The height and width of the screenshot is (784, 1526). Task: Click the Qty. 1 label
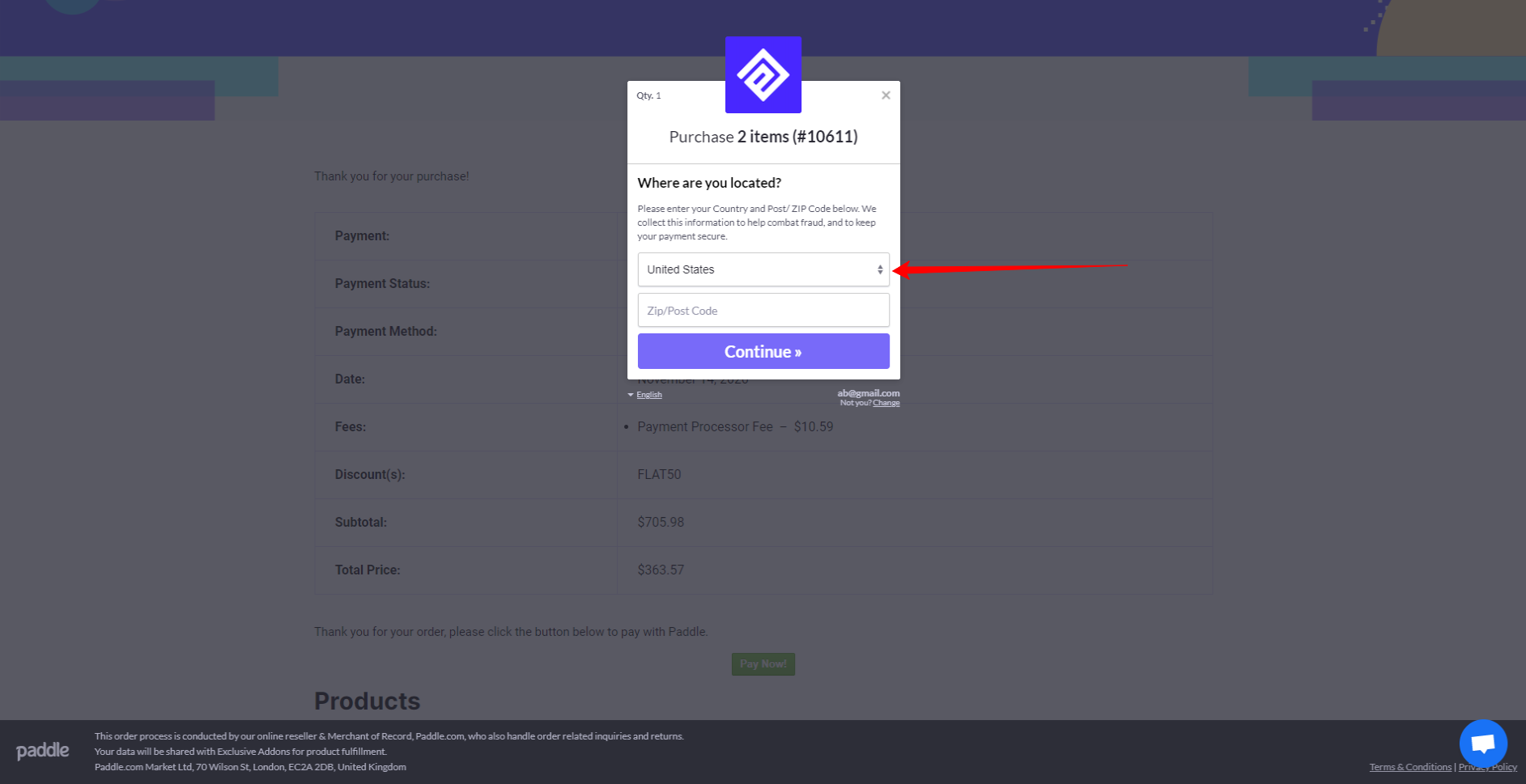[648, 95]
